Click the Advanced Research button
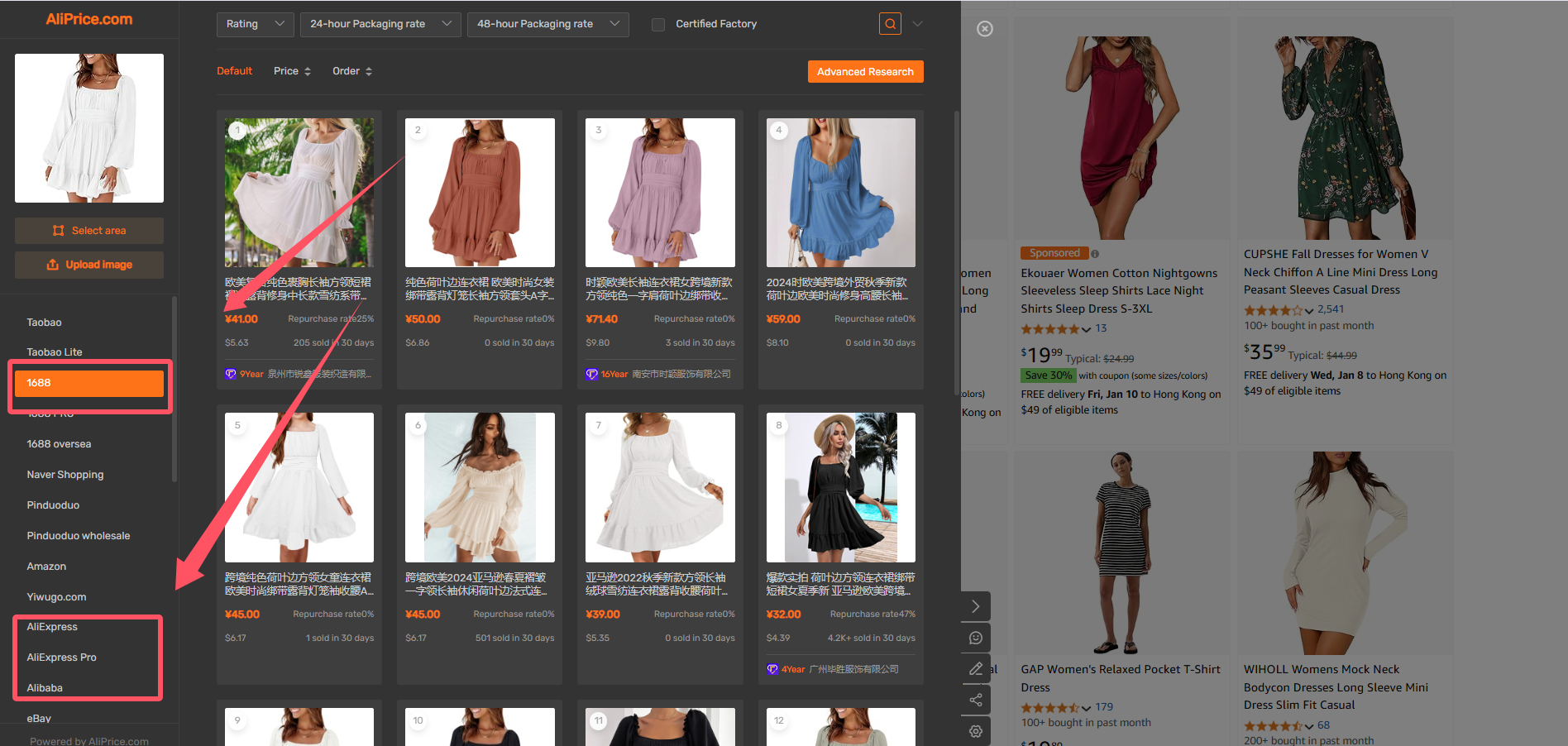Screen dimensions: 1568x746 click(x=865, y=72)
